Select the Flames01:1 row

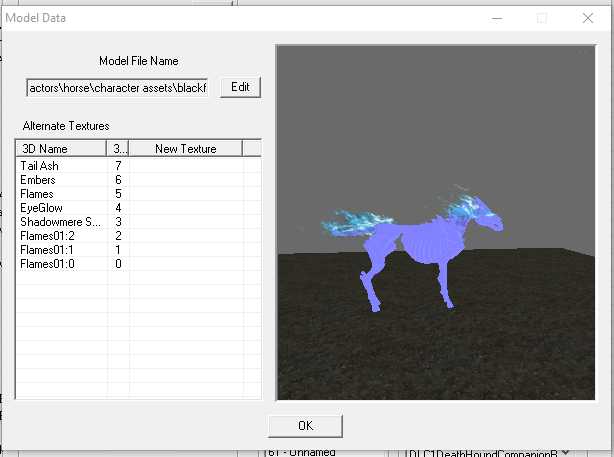[x=139, y=250]
